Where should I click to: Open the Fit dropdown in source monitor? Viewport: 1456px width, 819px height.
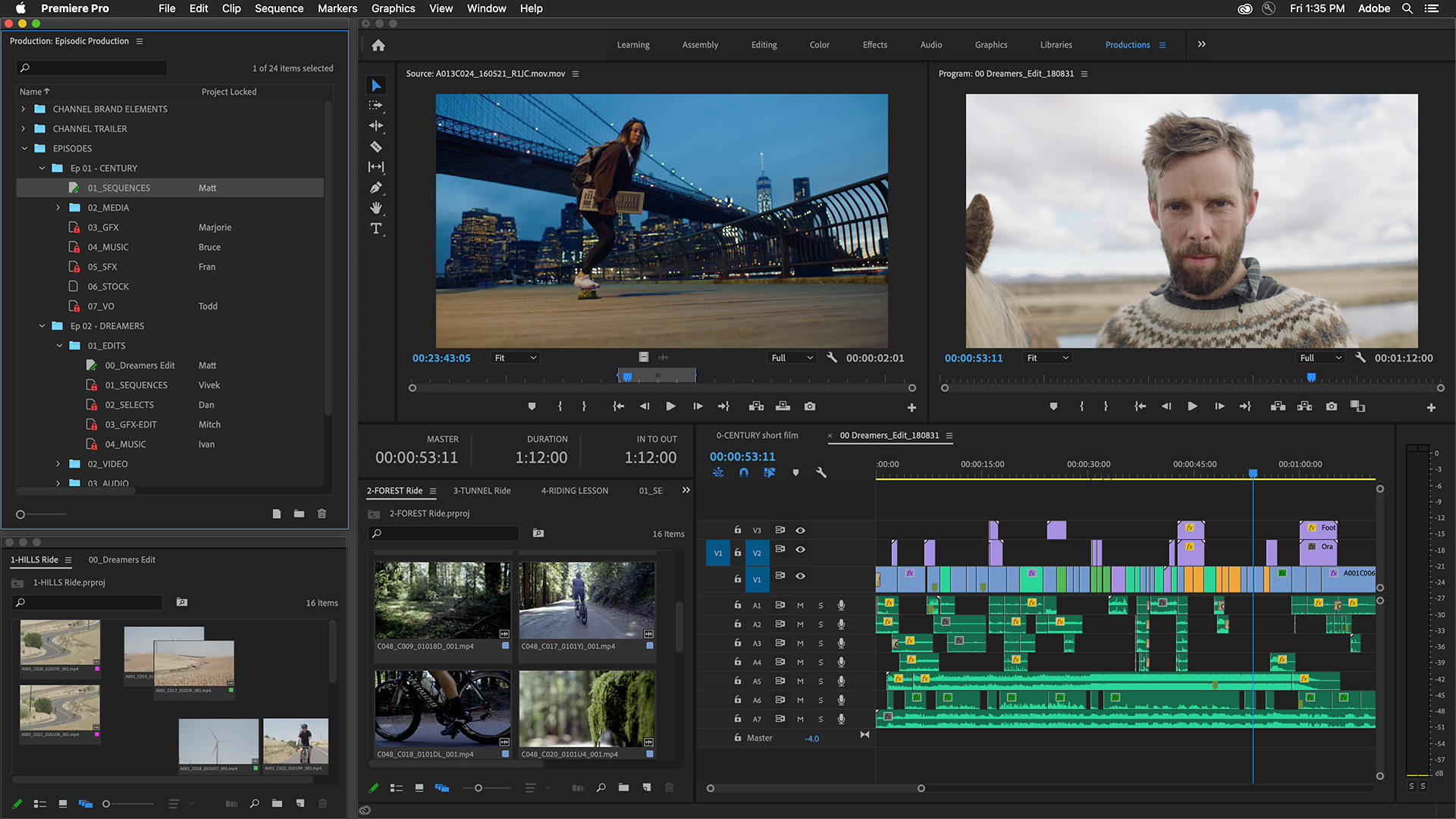pyautogui.click(x=514, y=358)
